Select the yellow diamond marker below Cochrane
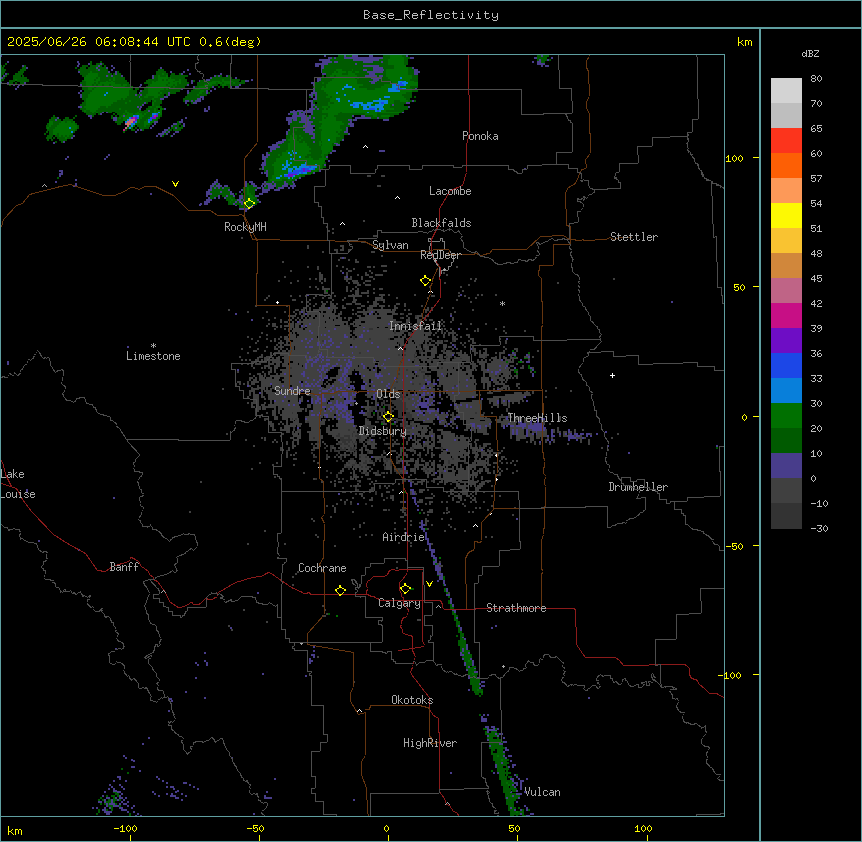Screen dimensions: 862x842 [340, 590]
